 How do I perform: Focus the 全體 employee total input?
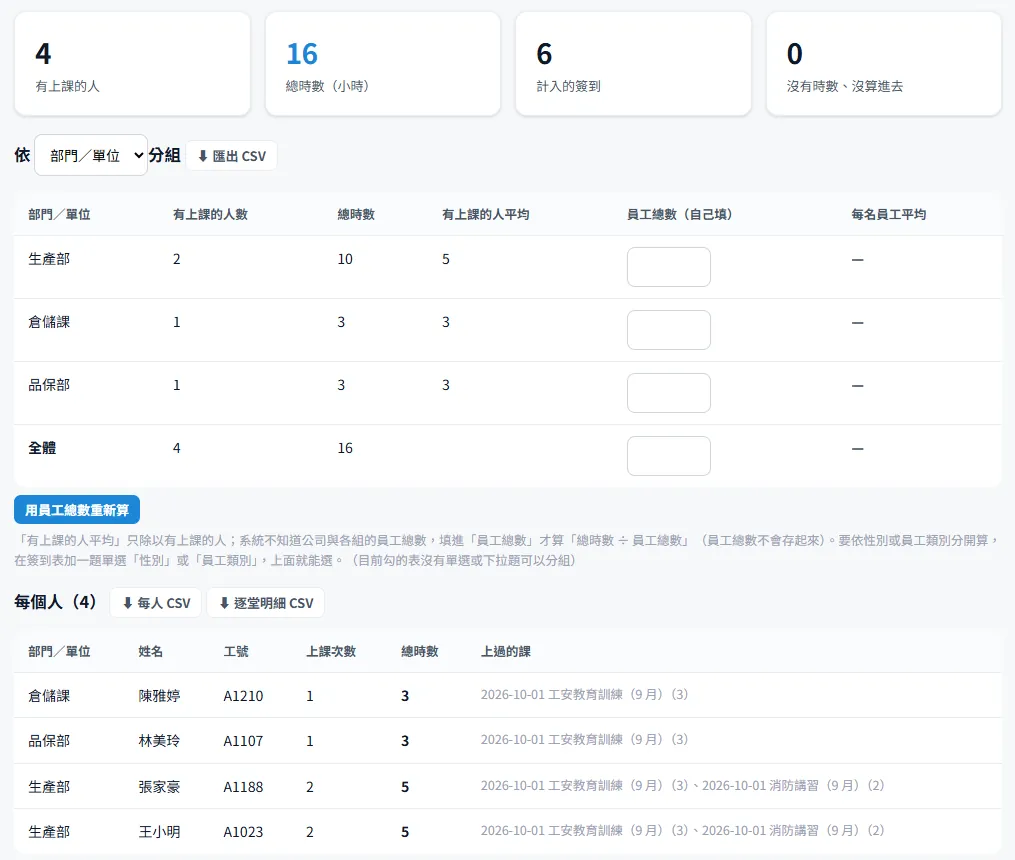(669, 456)
